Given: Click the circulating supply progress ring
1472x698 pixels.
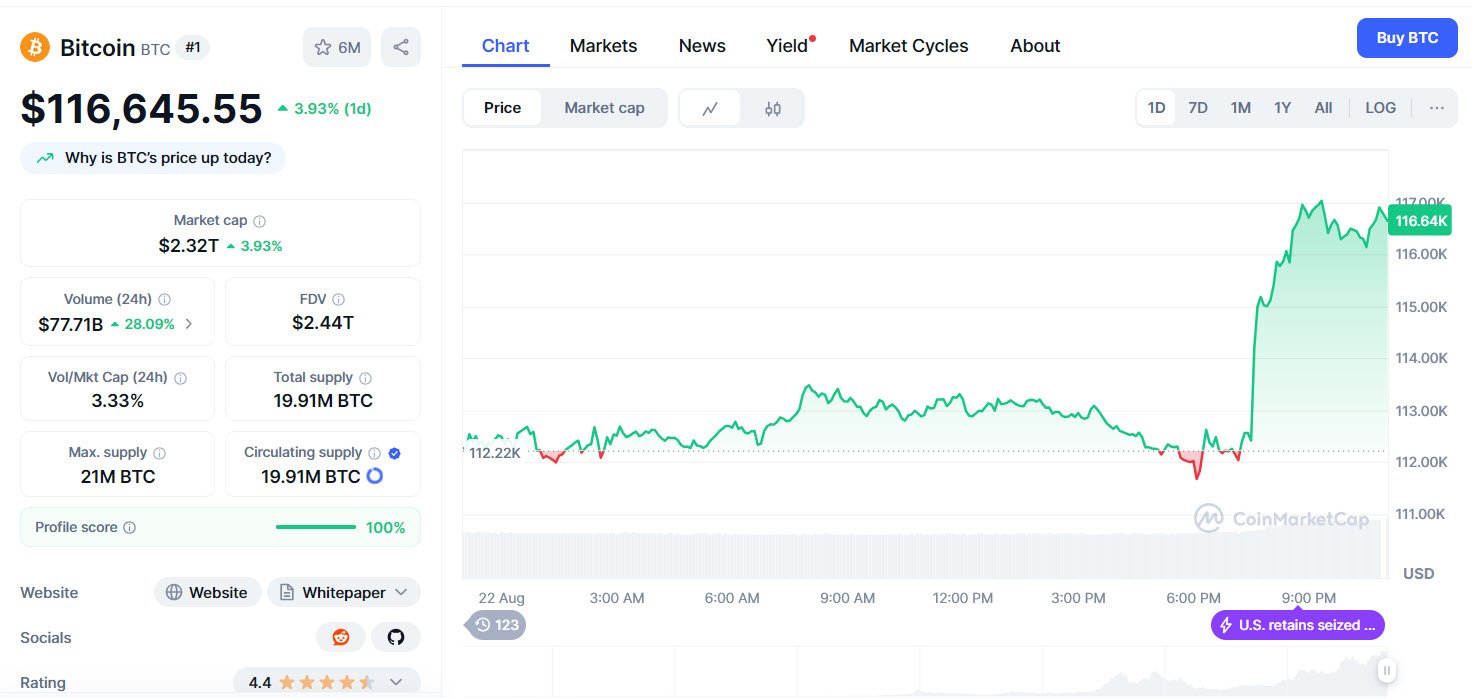Looking at the screenshot, I should pyautogui.click(x=375, y=476).
